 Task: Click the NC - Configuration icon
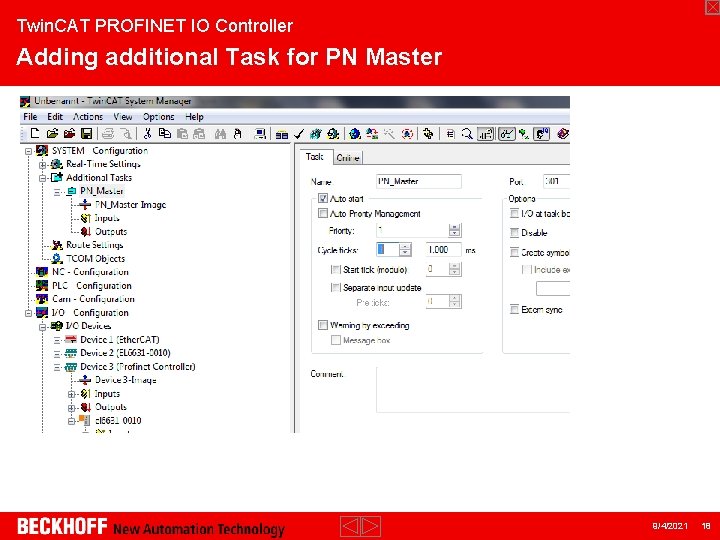click(x=42, y=272)
